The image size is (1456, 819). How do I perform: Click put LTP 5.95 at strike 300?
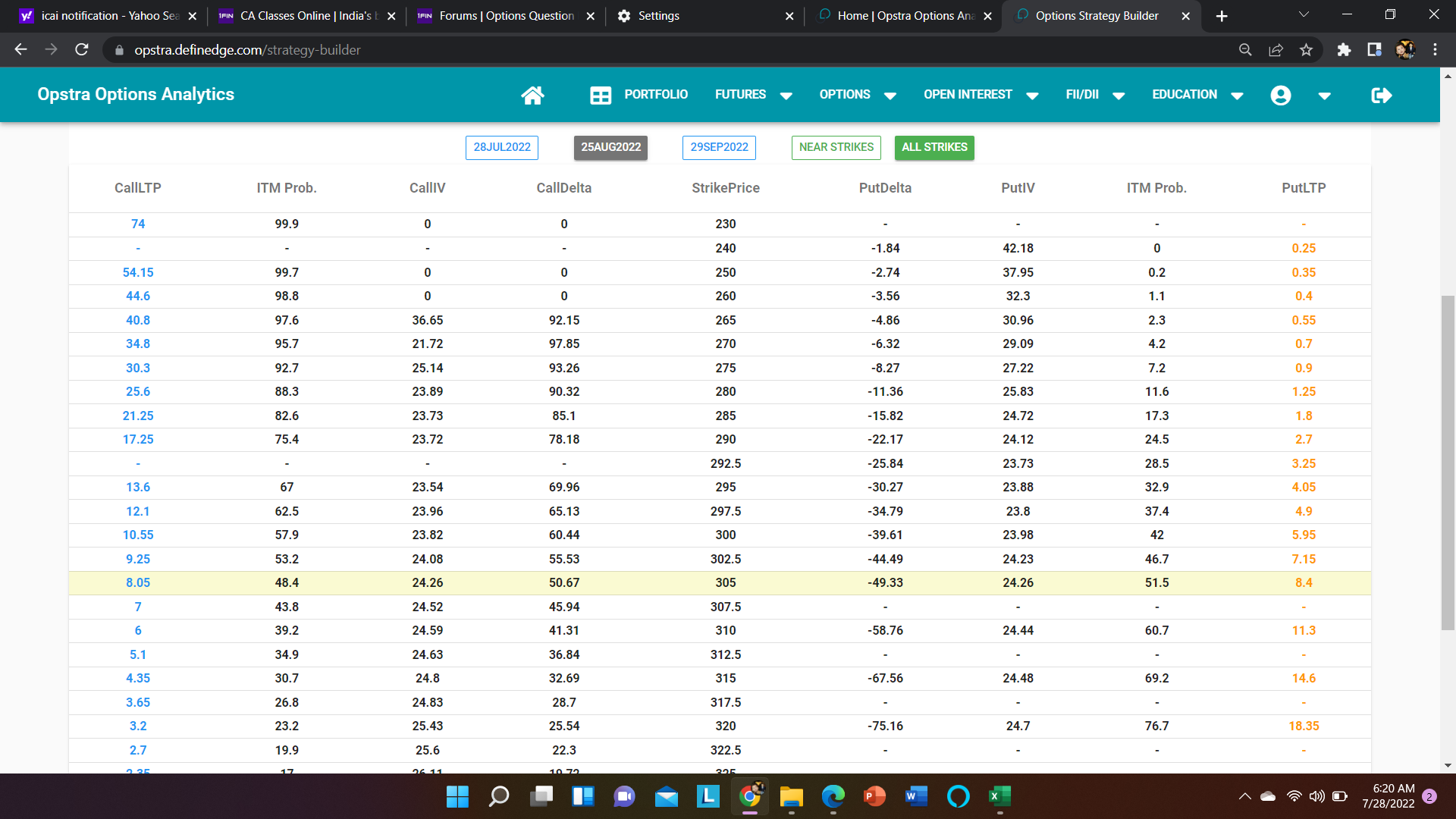(1303, 535)
